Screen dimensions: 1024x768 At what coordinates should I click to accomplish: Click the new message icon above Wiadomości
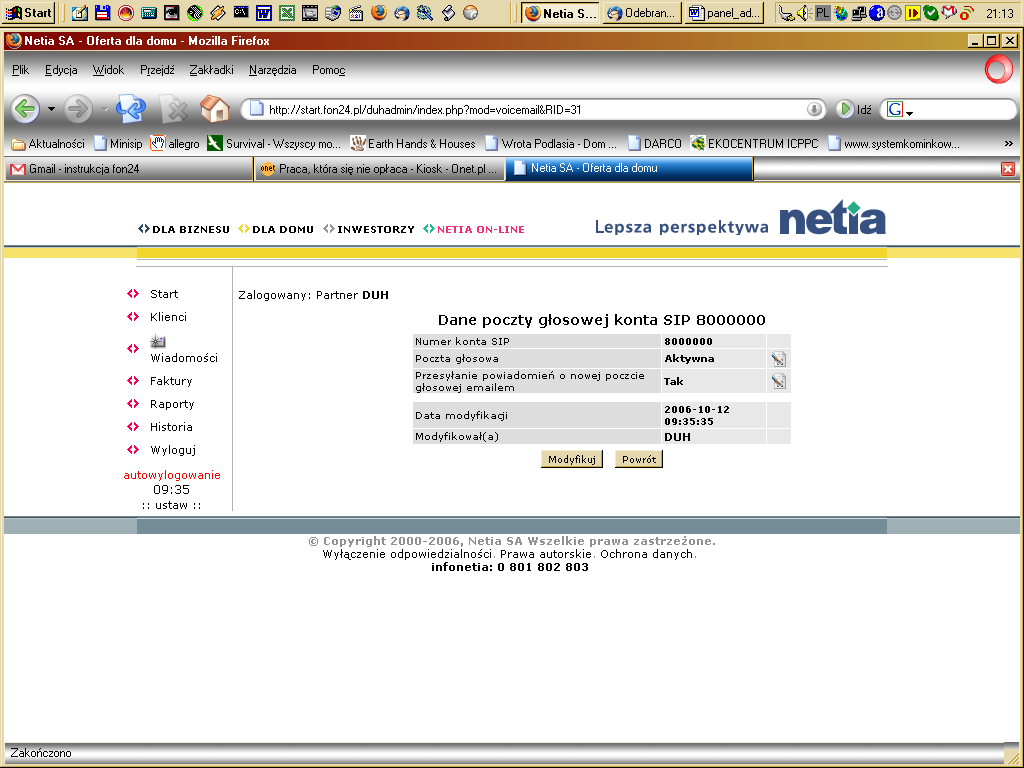(x=157, y=341)
